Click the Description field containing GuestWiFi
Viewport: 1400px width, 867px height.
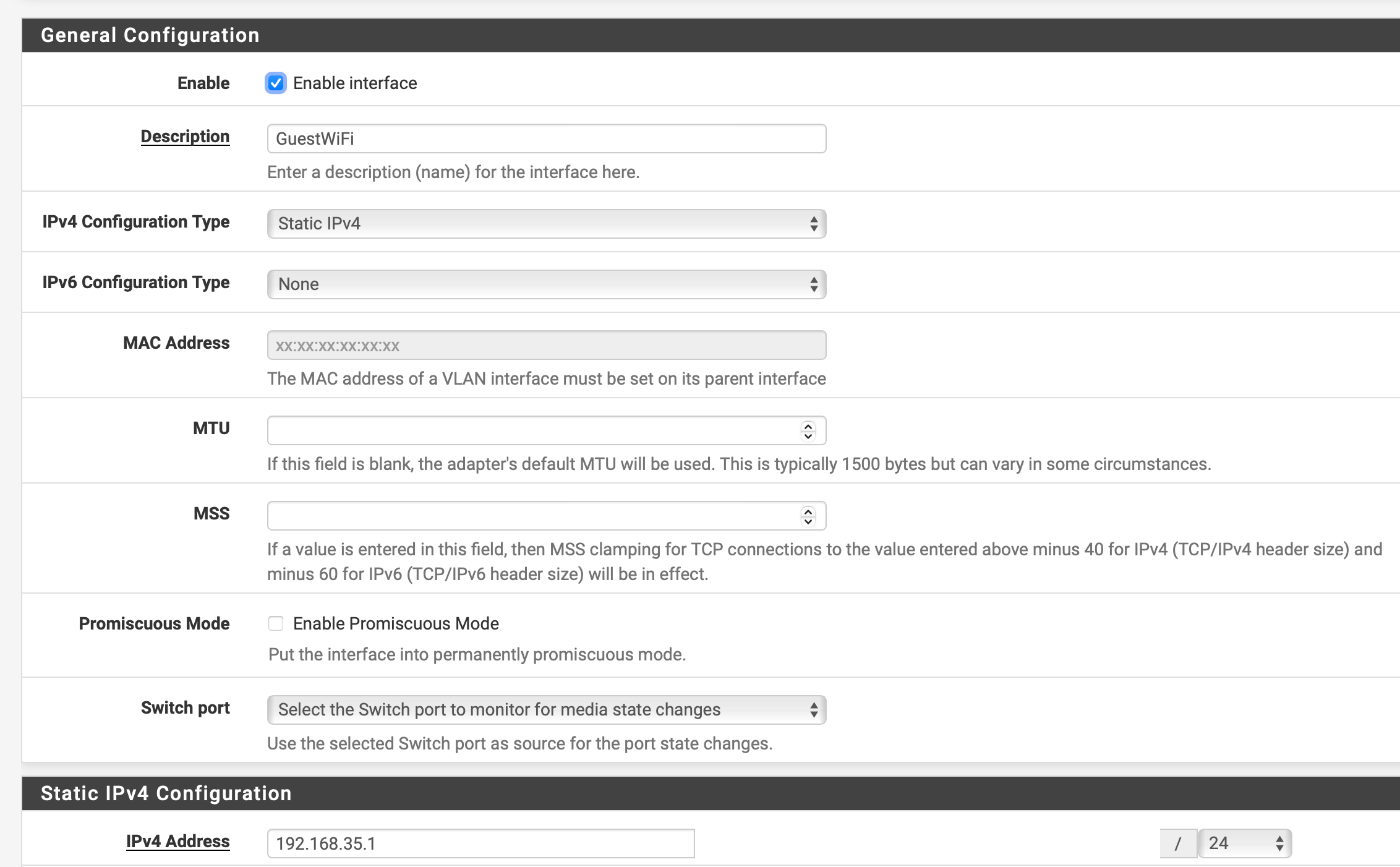[546, 139]
